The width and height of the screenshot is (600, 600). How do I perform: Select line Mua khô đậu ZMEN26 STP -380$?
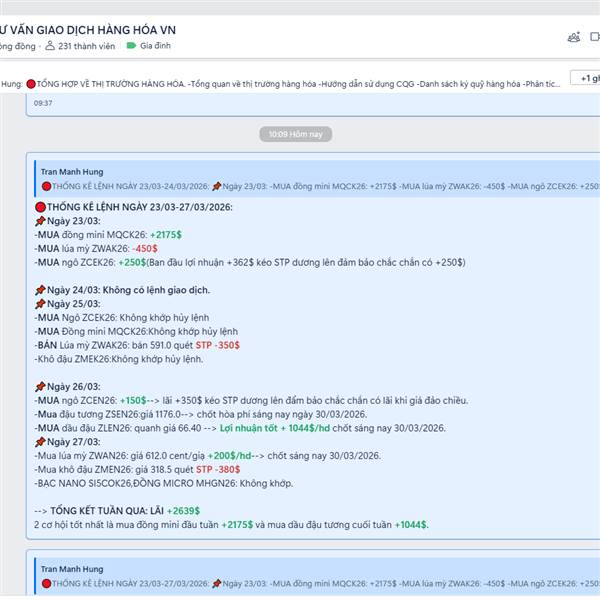137,470
